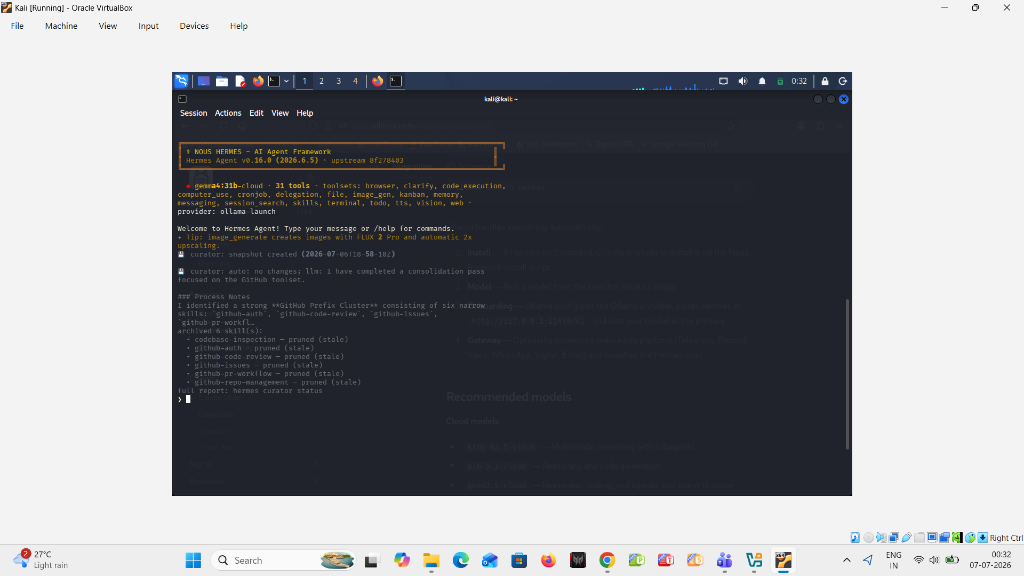Open the terminal Edit menu
1024x576 pixels.
coord(256,113)
